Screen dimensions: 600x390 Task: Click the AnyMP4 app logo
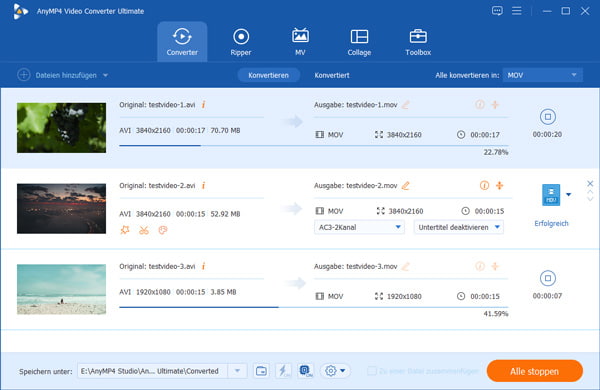[20, 11]
